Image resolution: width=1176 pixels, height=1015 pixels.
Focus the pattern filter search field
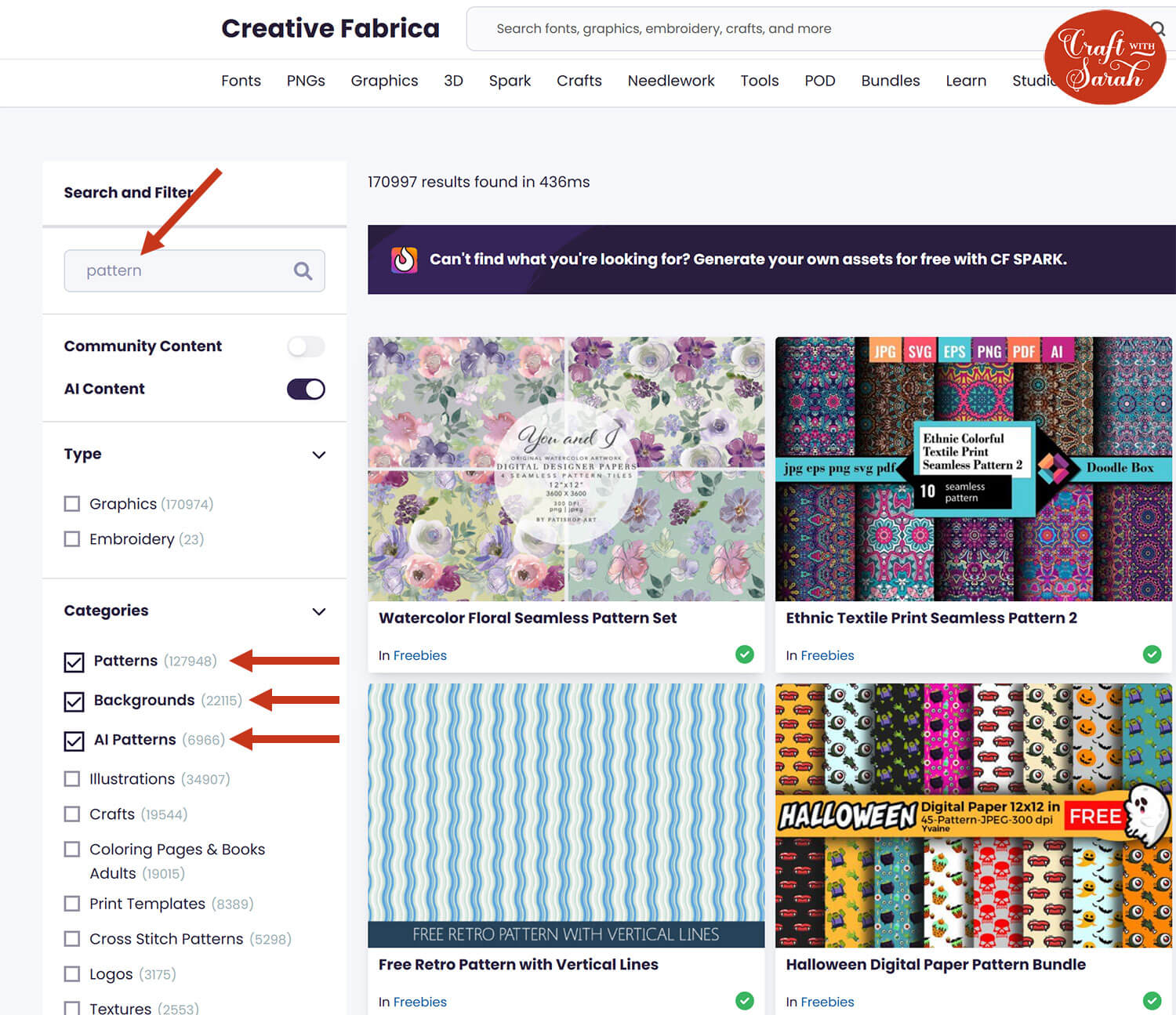pos(194,271)
